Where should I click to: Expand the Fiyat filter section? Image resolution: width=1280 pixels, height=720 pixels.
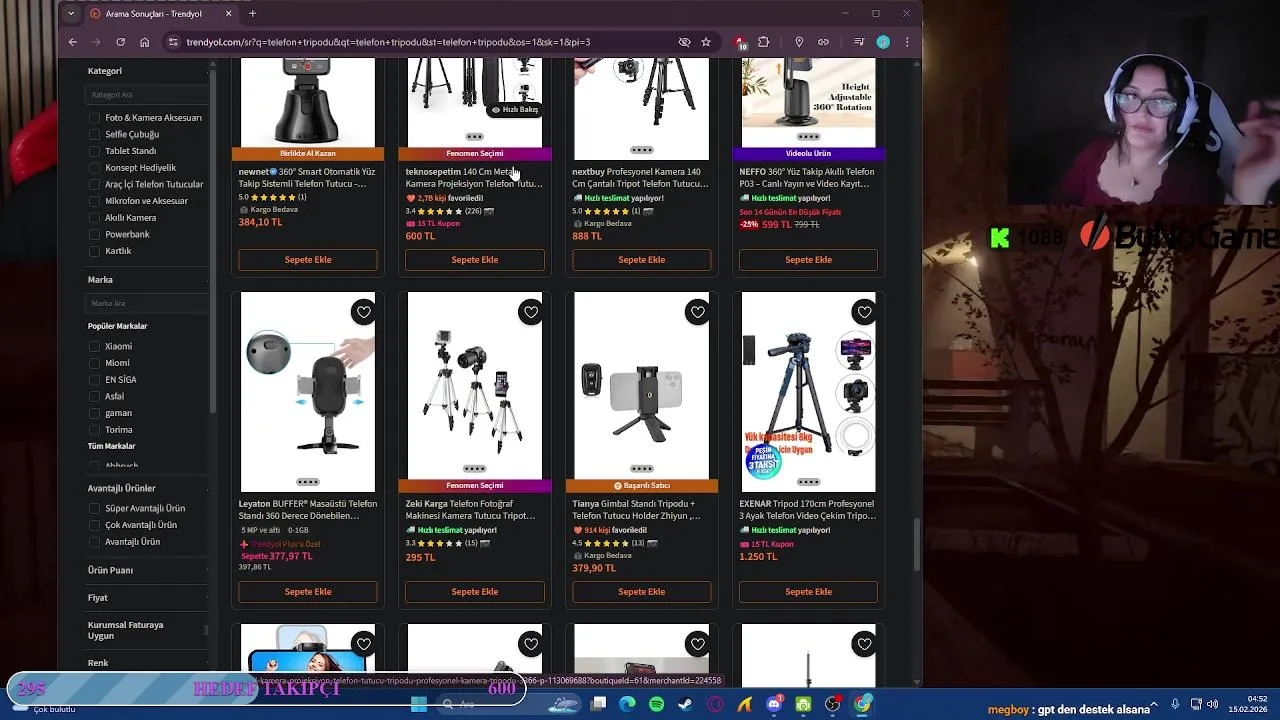click(147, 598)
